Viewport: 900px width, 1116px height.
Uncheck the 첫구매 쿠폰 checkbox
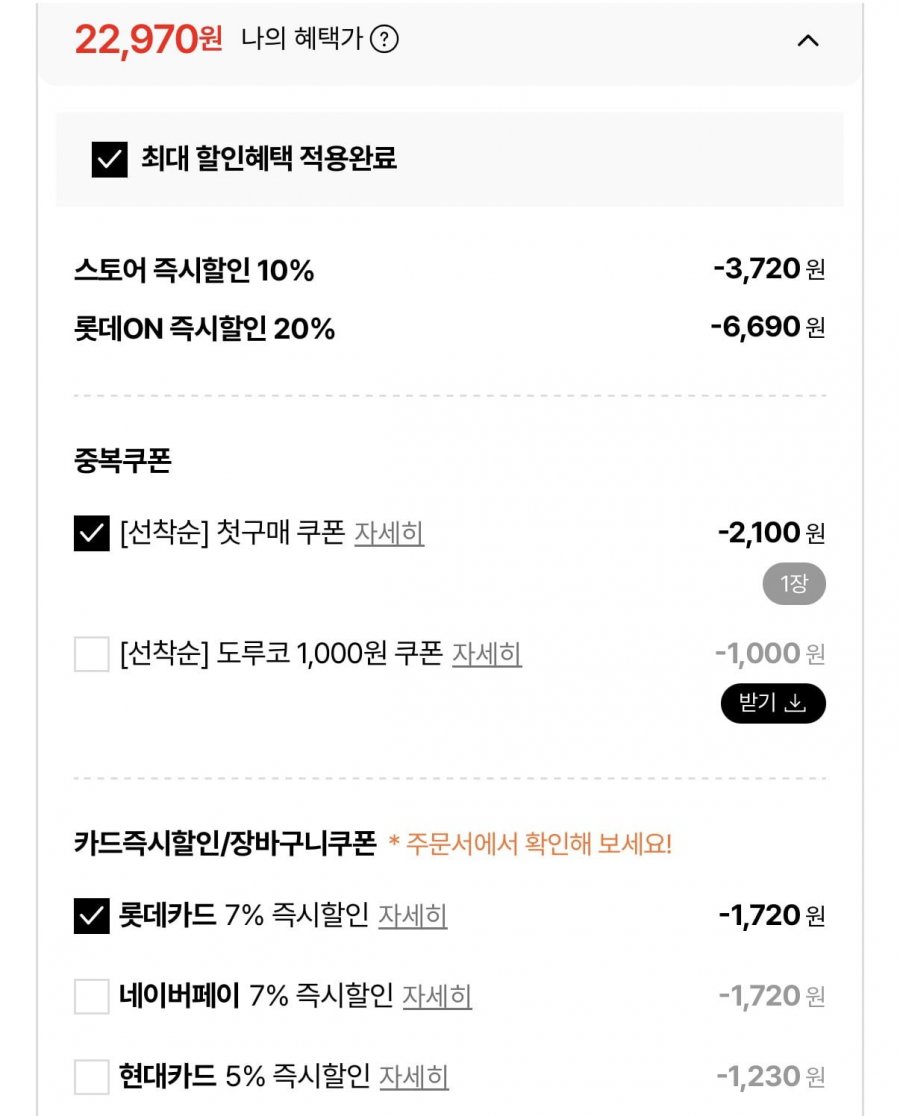coord(92,534)
